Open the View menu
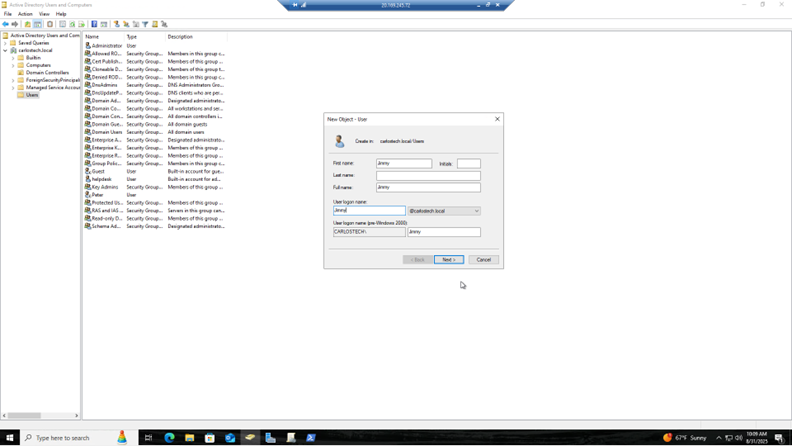 click(44, 14)
